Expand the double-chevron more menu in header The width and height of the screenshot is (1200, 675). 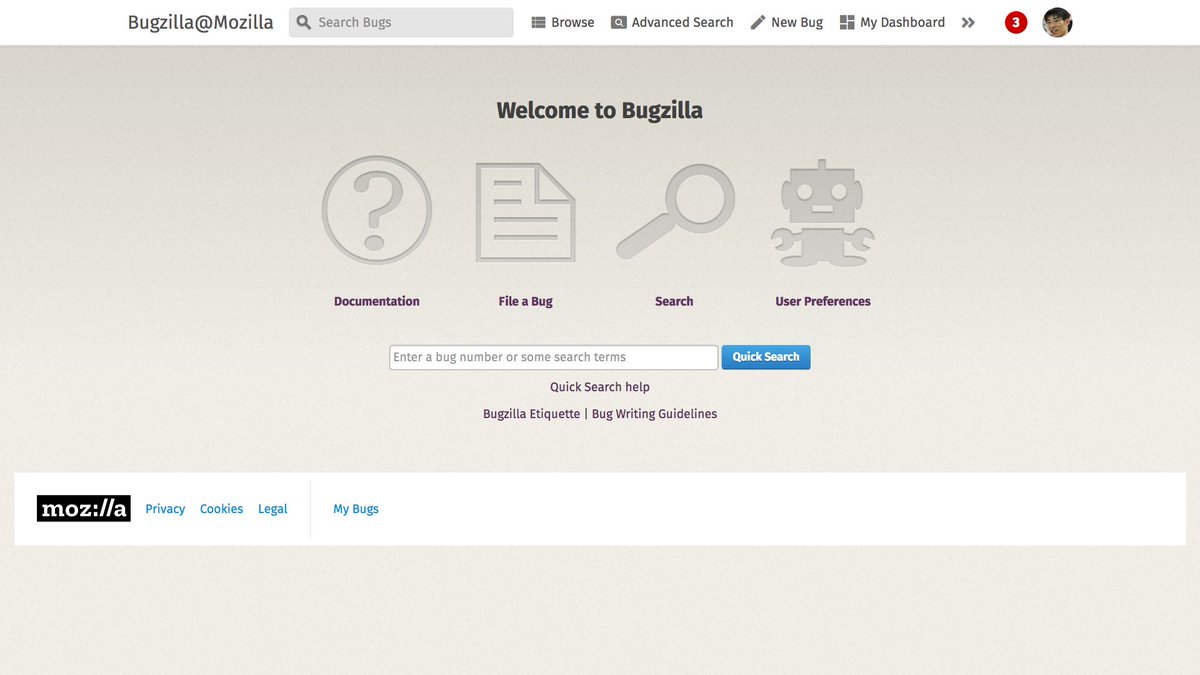[x=968, y=22]
